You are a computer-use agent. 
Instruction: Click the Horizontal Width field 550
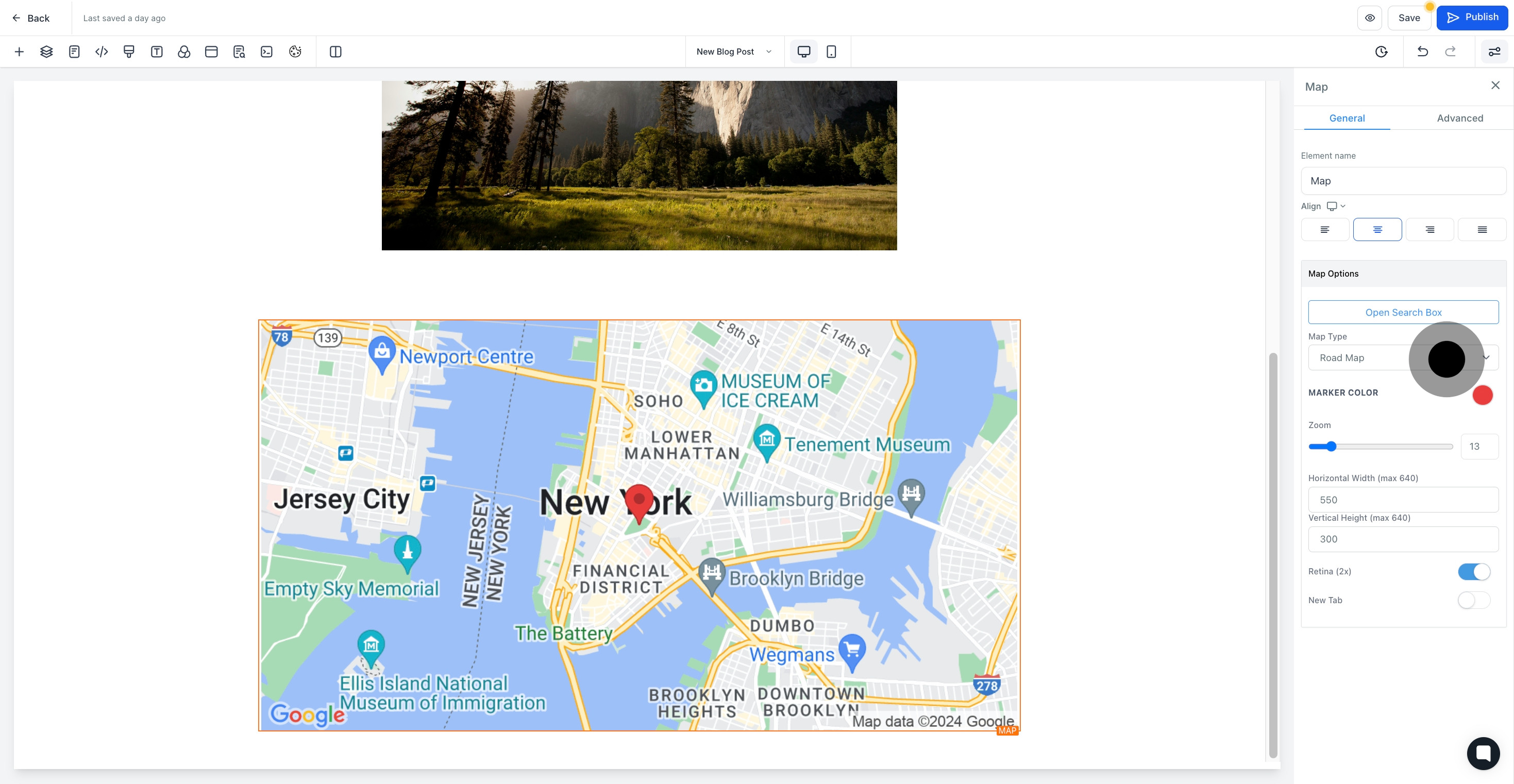1403,500
